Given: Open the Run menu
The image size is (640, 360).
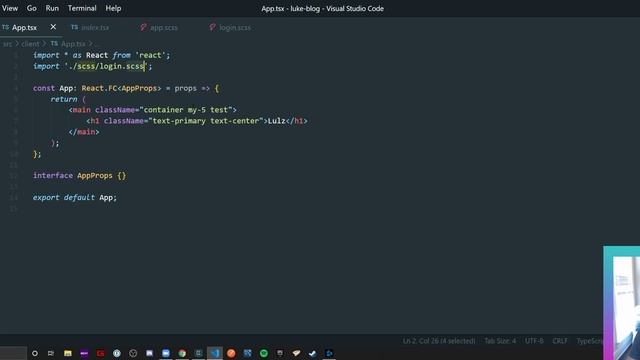Looking at the screenshot, I should [52, 8].
